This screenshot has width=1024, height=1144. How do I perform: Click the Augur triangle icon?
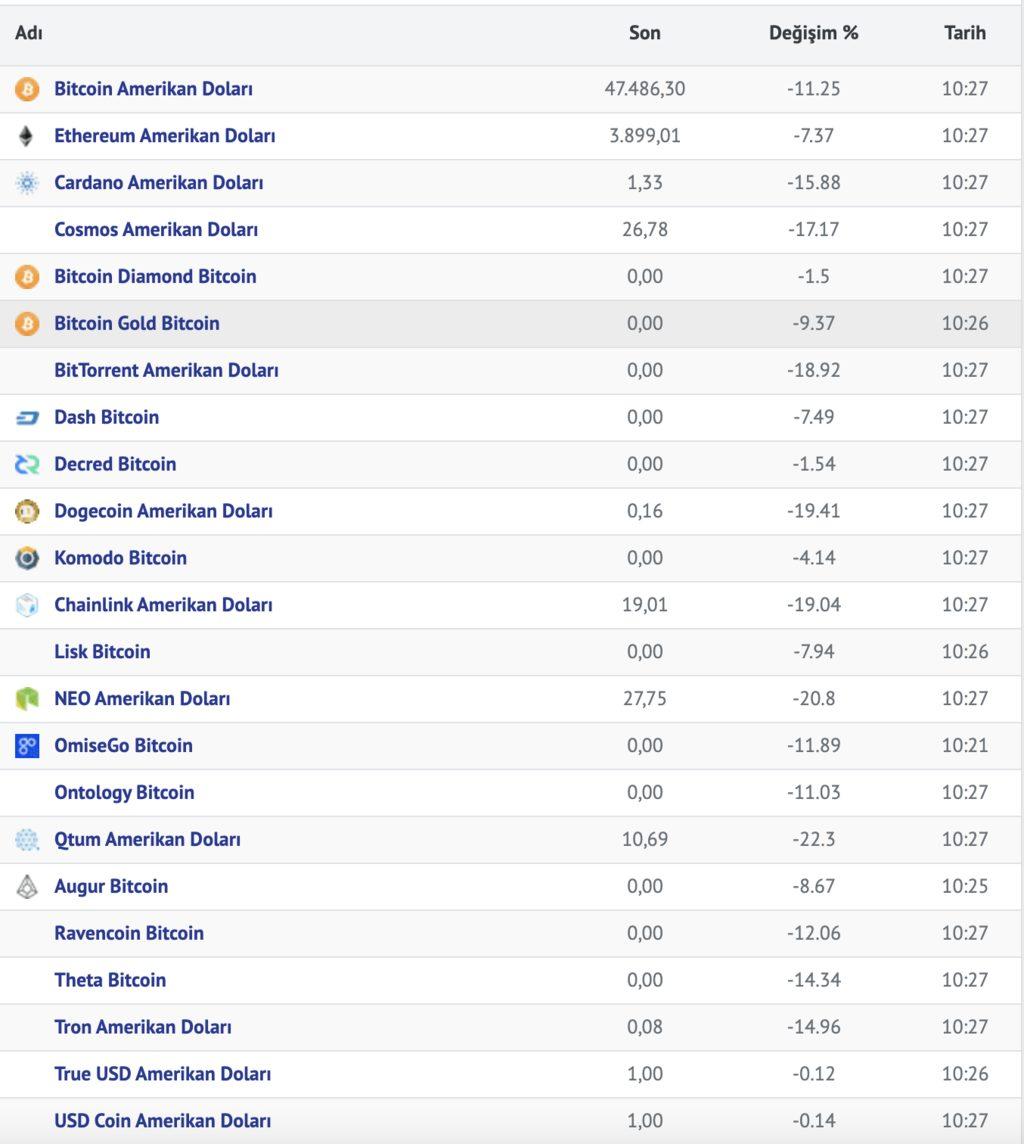click(x=27, y=886)
